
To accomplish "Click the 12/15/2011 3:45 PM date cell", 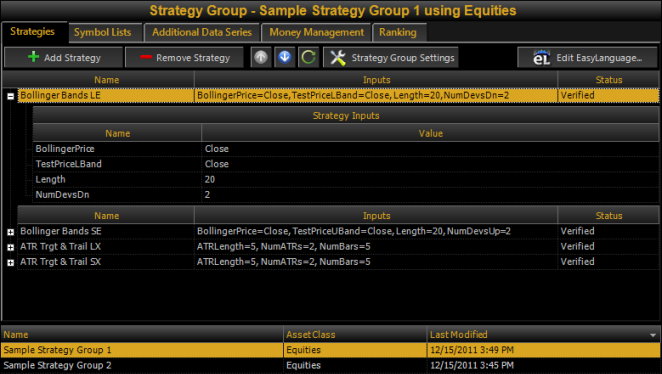I will [544, 365].
